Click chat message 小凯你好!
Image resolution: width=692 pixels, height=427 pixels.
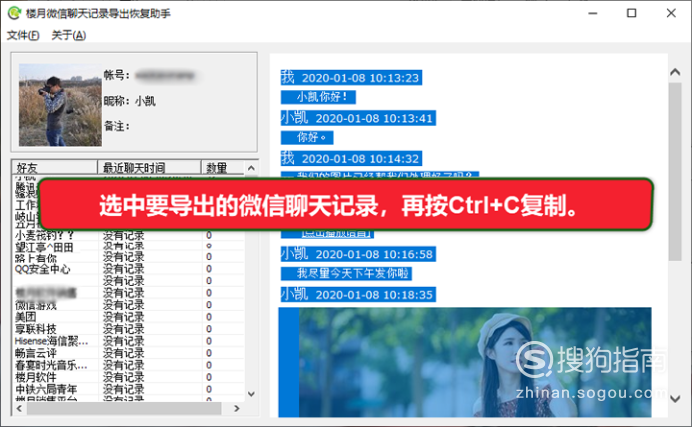[318, 97]
